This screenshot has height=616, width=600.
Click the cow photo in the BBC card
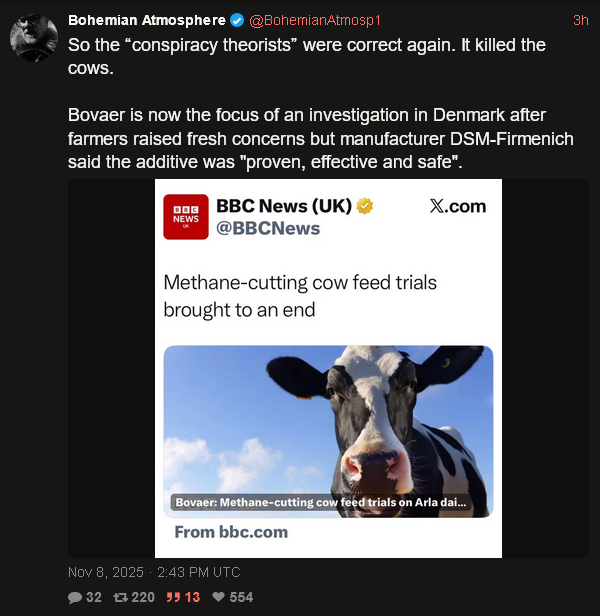click(x=328, y=420)
